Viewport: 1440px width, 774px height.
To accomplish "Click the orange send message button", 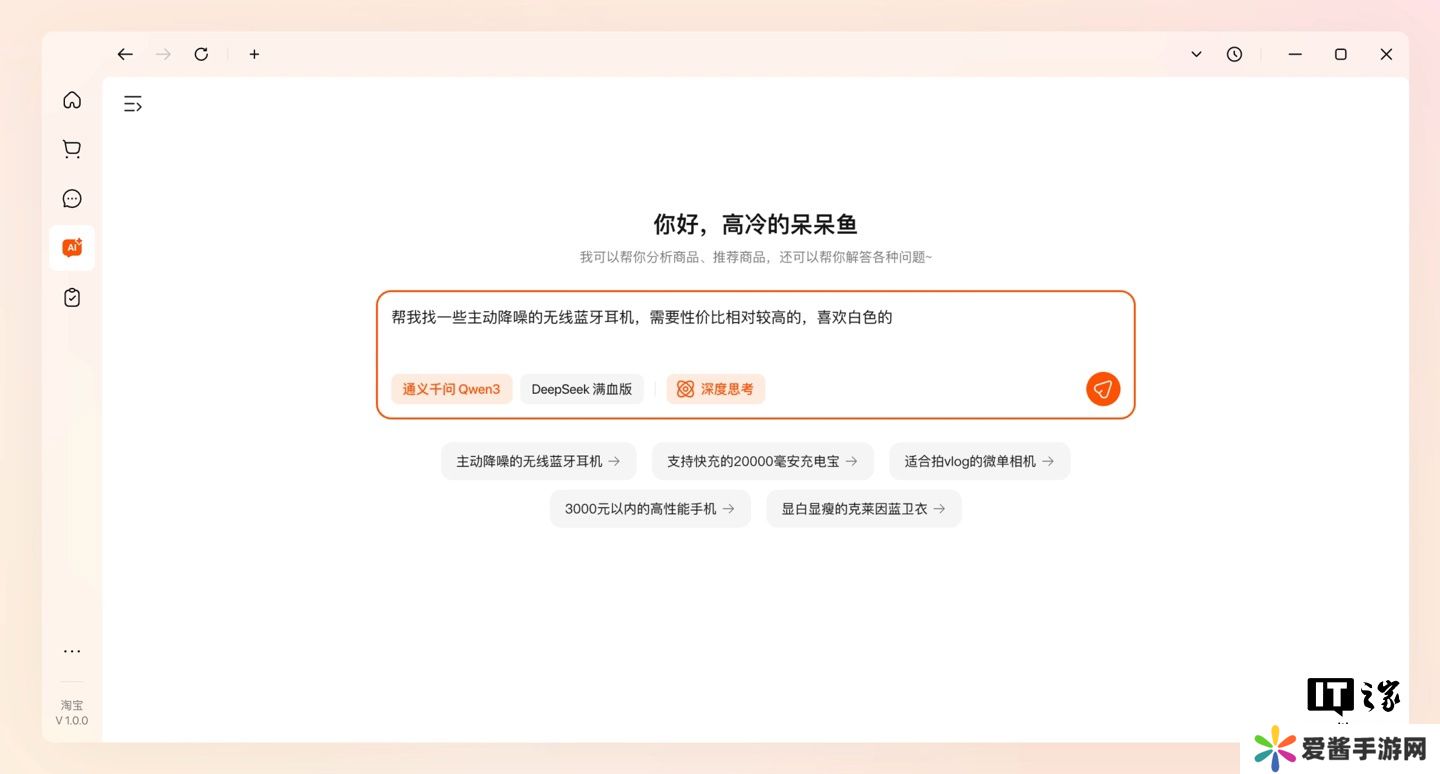I will (x=1103, y=389).
